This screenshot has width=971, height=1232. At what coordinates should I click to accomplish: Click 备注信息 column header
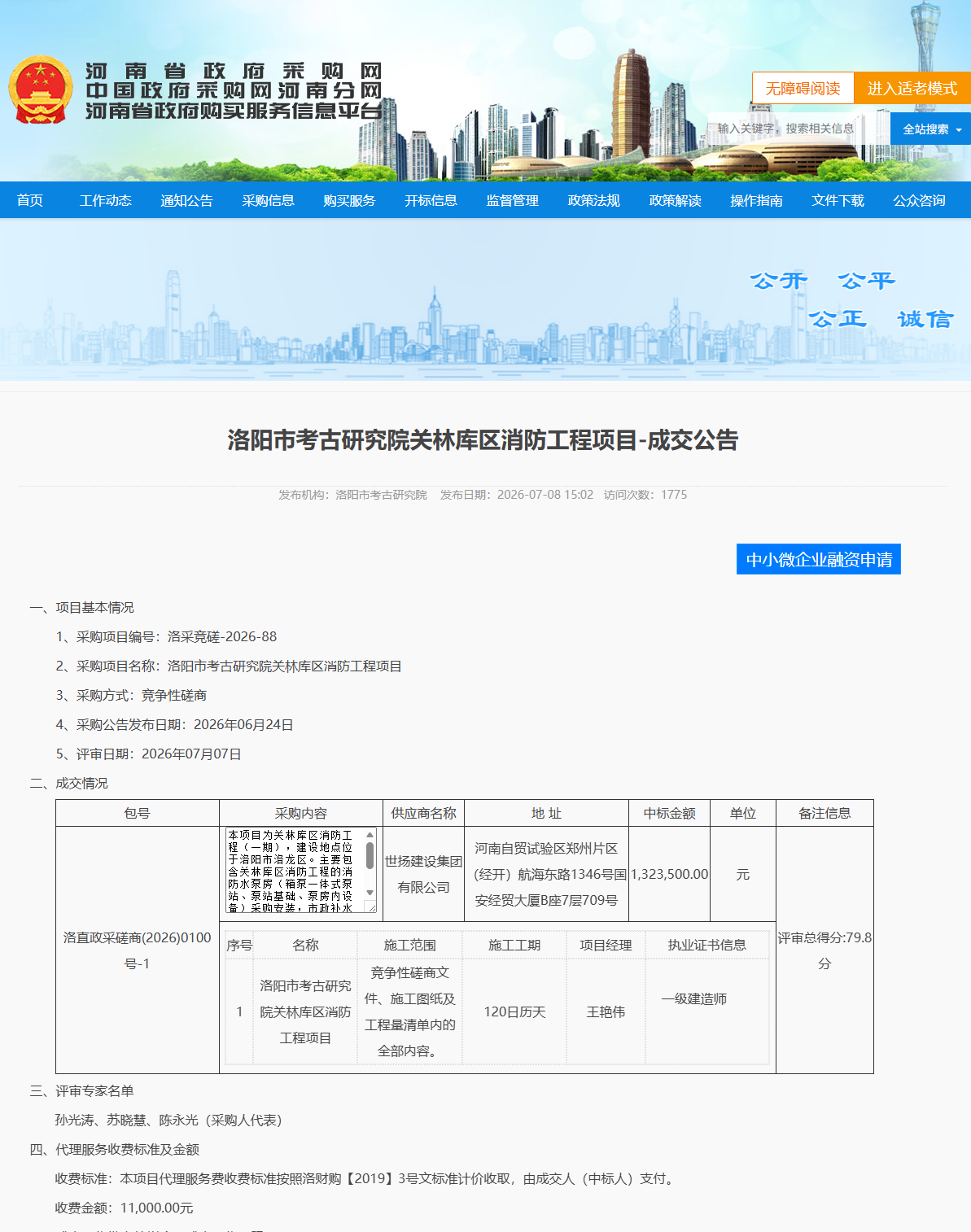point(824,813)
